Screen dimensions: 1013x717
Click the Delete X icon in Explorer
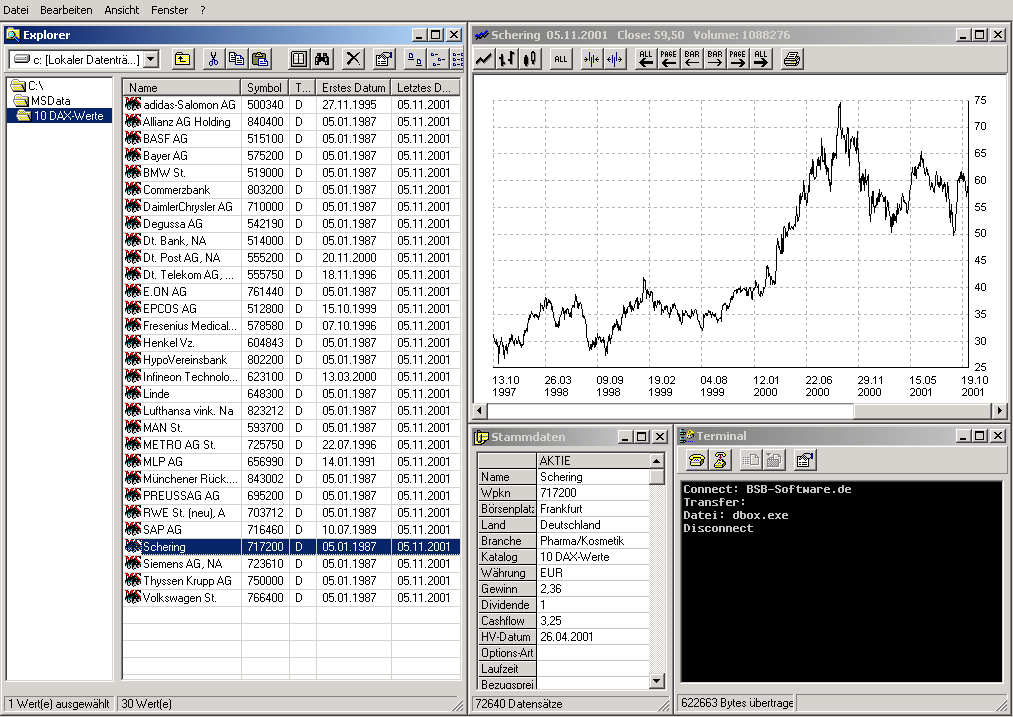(x=353, y=59)
